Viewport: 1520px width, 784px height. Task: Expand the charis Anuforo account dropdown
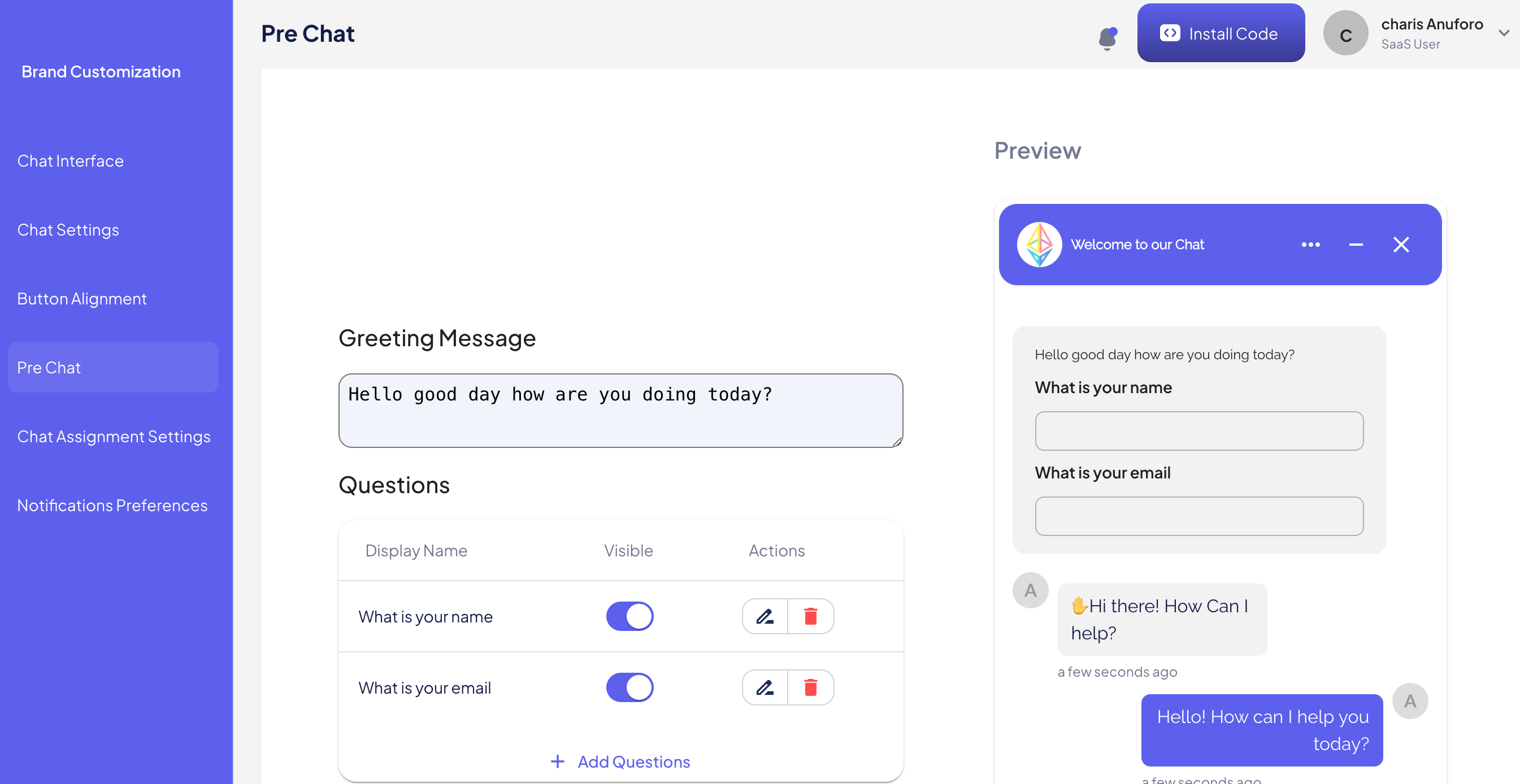[x=1504, y=34]
